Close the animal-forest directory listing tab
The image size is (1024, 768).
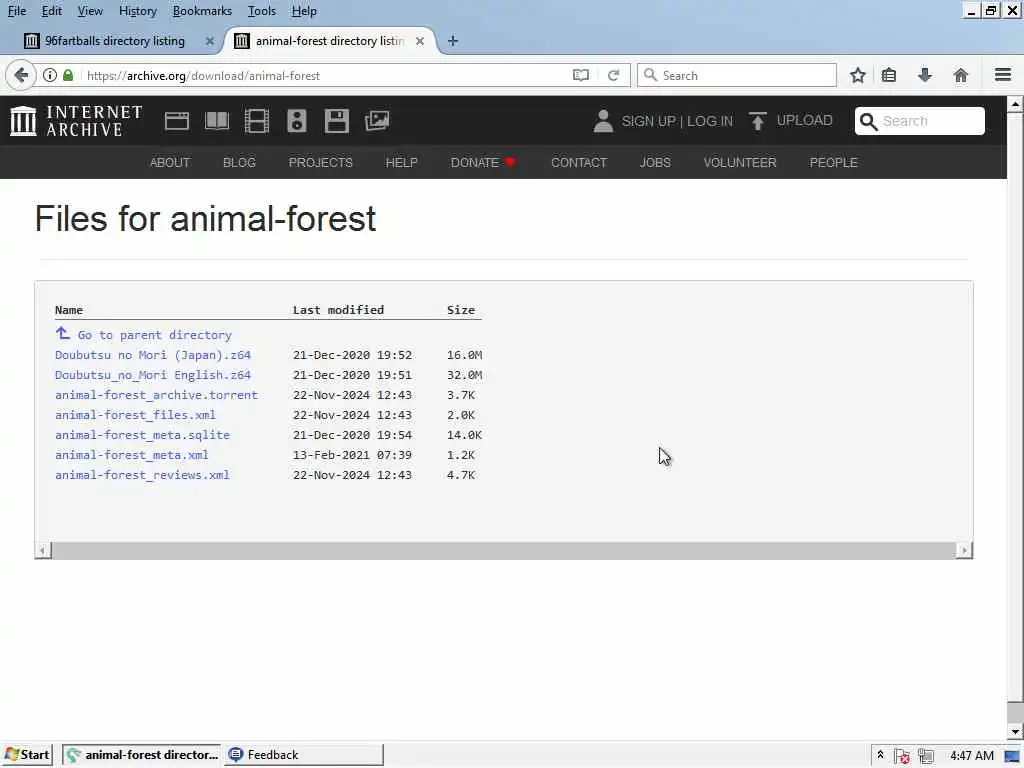(x=420, y=41)
